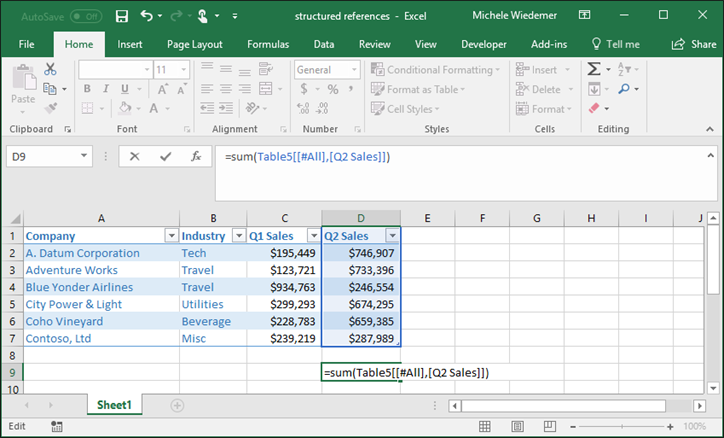Image resolution: width=724 pixels, height=438 pixels.
Task: Click the Increase Font Size icon
Action: click(163, 89)
